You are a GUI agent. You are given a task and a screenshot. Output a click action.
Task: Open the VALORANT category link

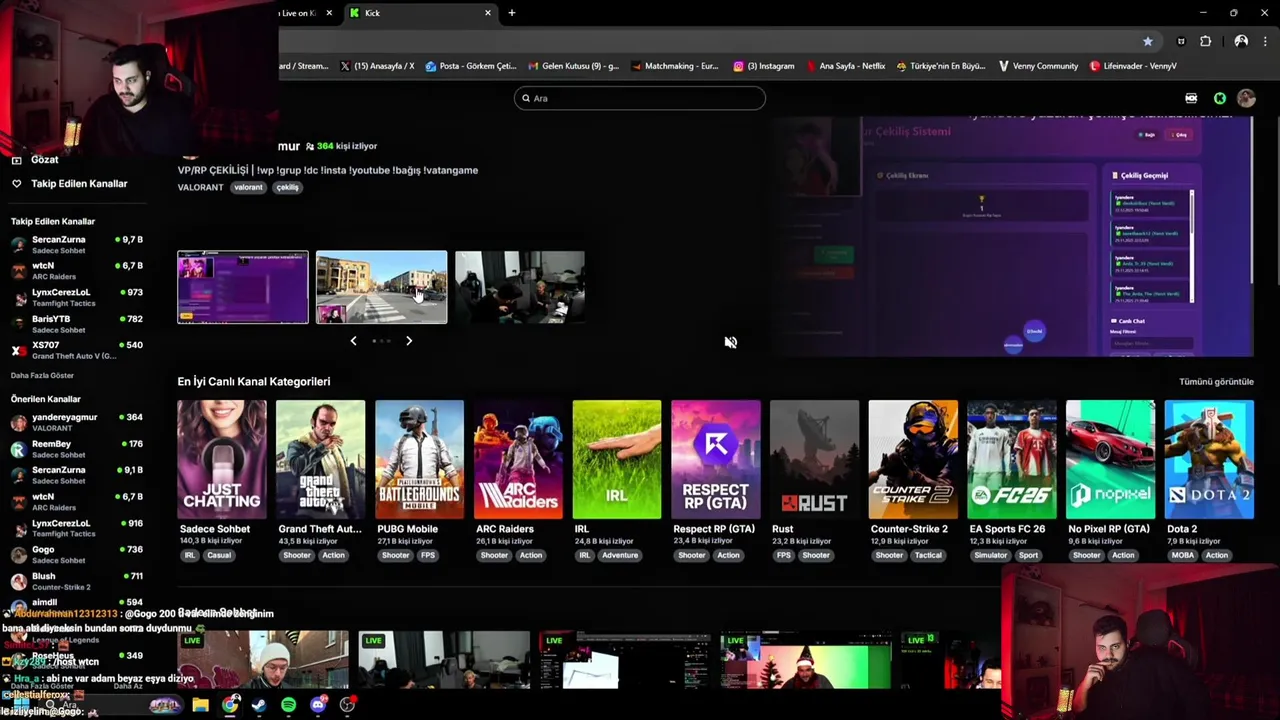click(200, 187)
